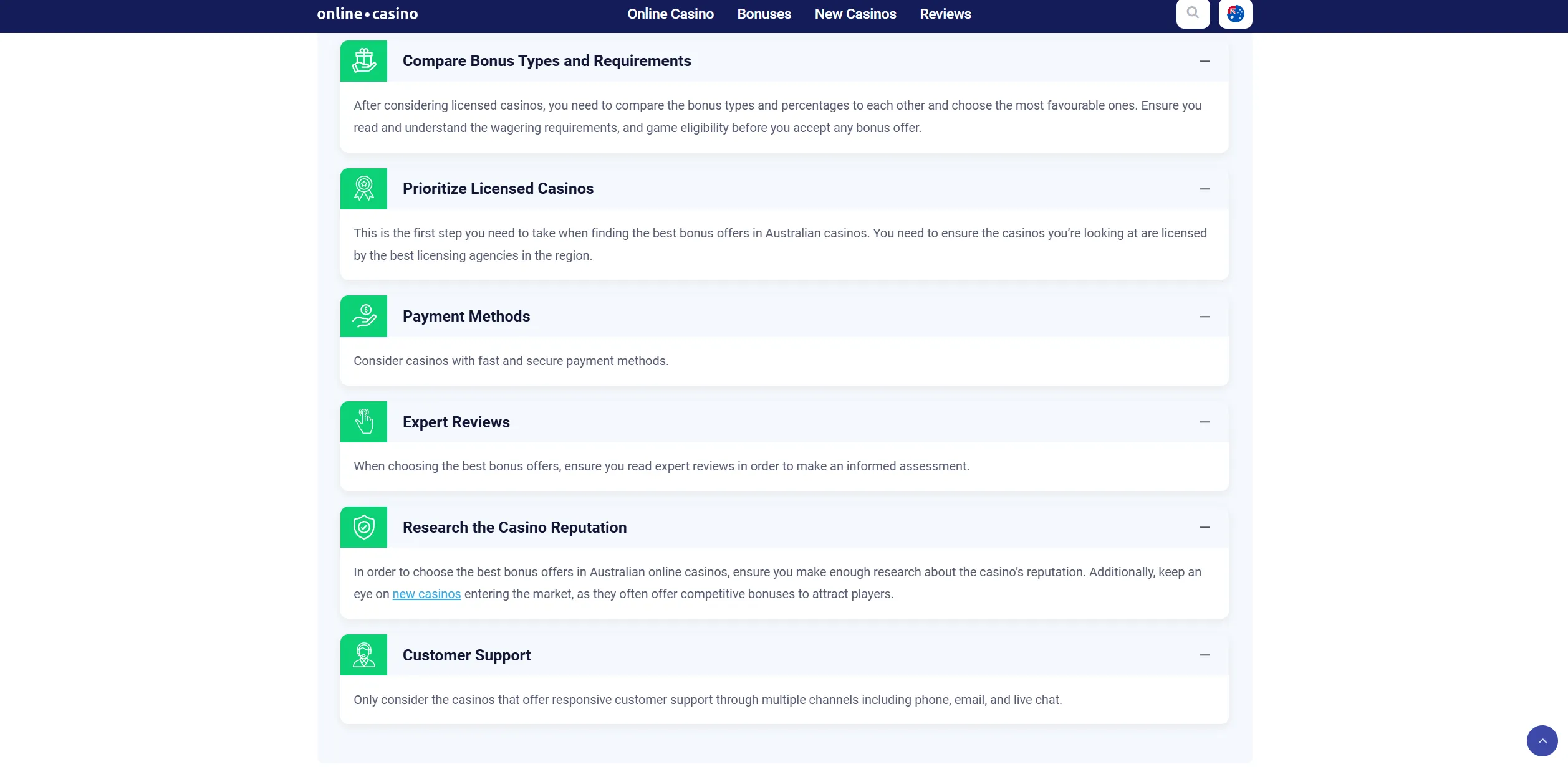Click the online casino logo
Viewport: 1568px width, 767px height.
[367, 14]
